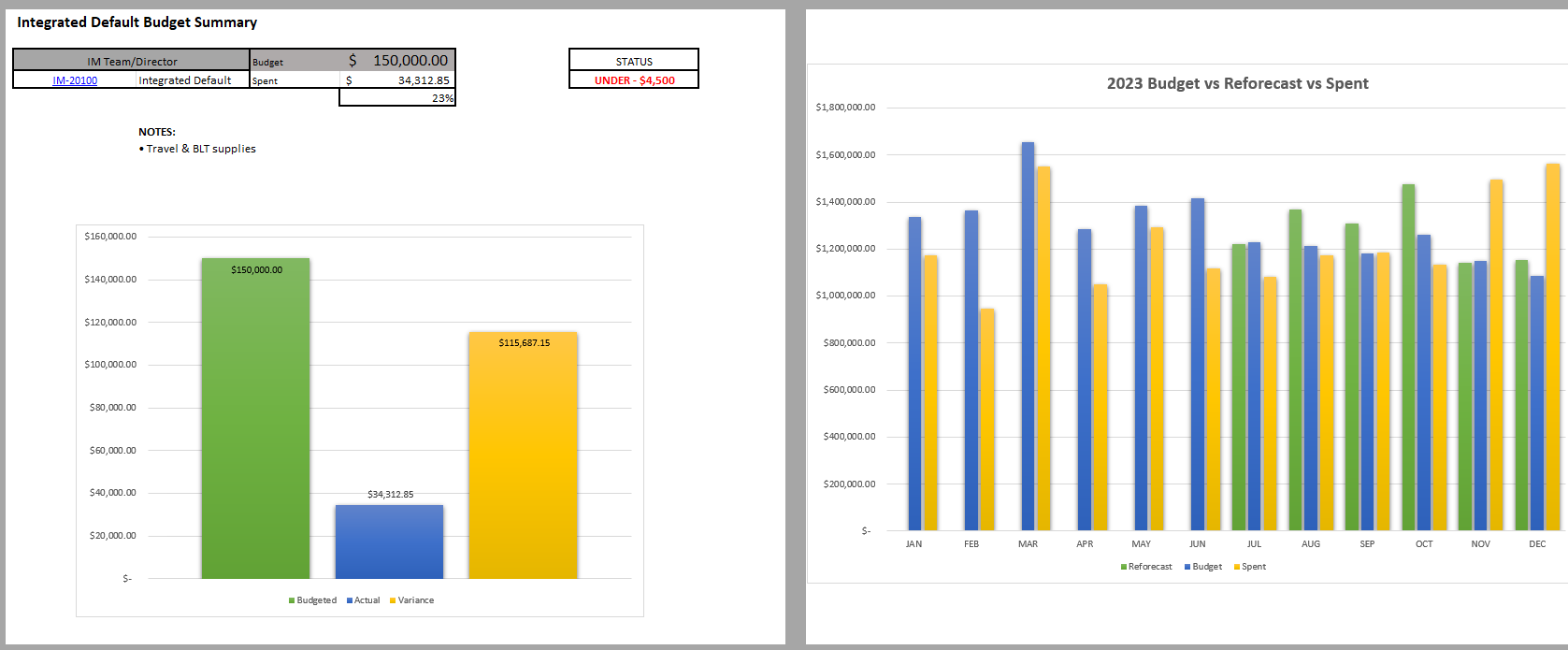This screenshot has height=650, width=1568.
Task: Select the UNDER - $4,500 status cell
Action: (634, 80)
